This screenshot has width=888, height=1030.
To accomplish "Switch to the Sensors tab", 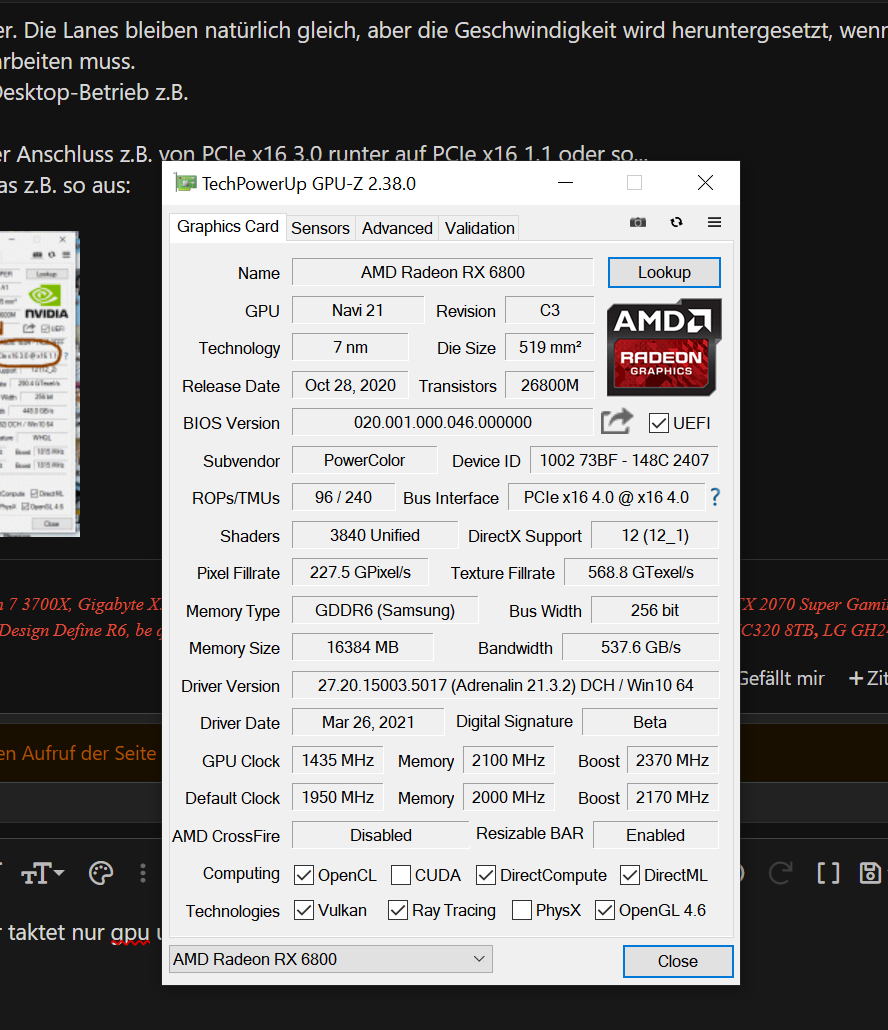I will coord(321,228).
